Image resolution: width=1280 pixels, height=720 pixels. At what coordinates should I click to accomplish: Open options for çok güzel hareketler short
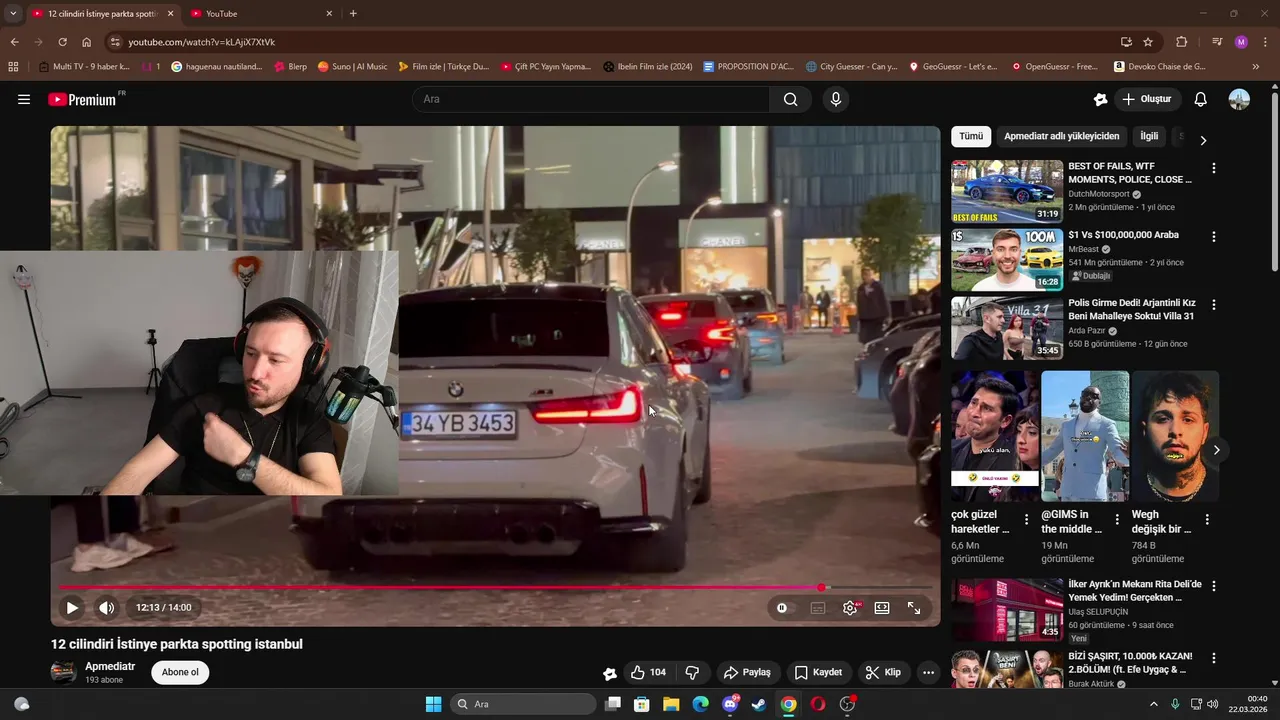tap(1026, 520)
